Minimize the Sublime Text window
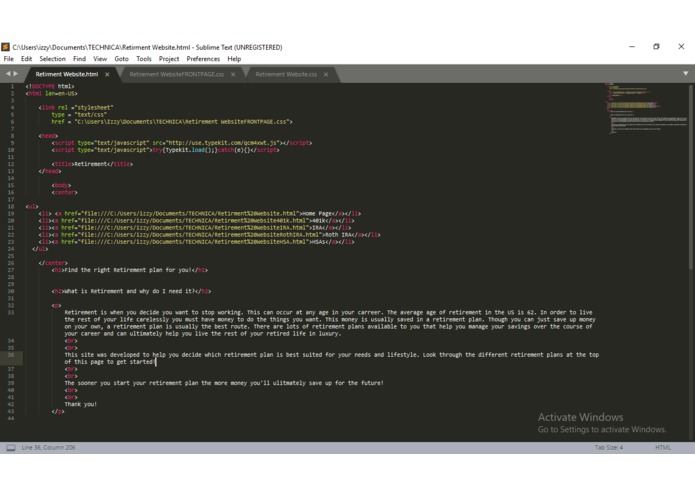The image size is (695, 494). point(632,47)
